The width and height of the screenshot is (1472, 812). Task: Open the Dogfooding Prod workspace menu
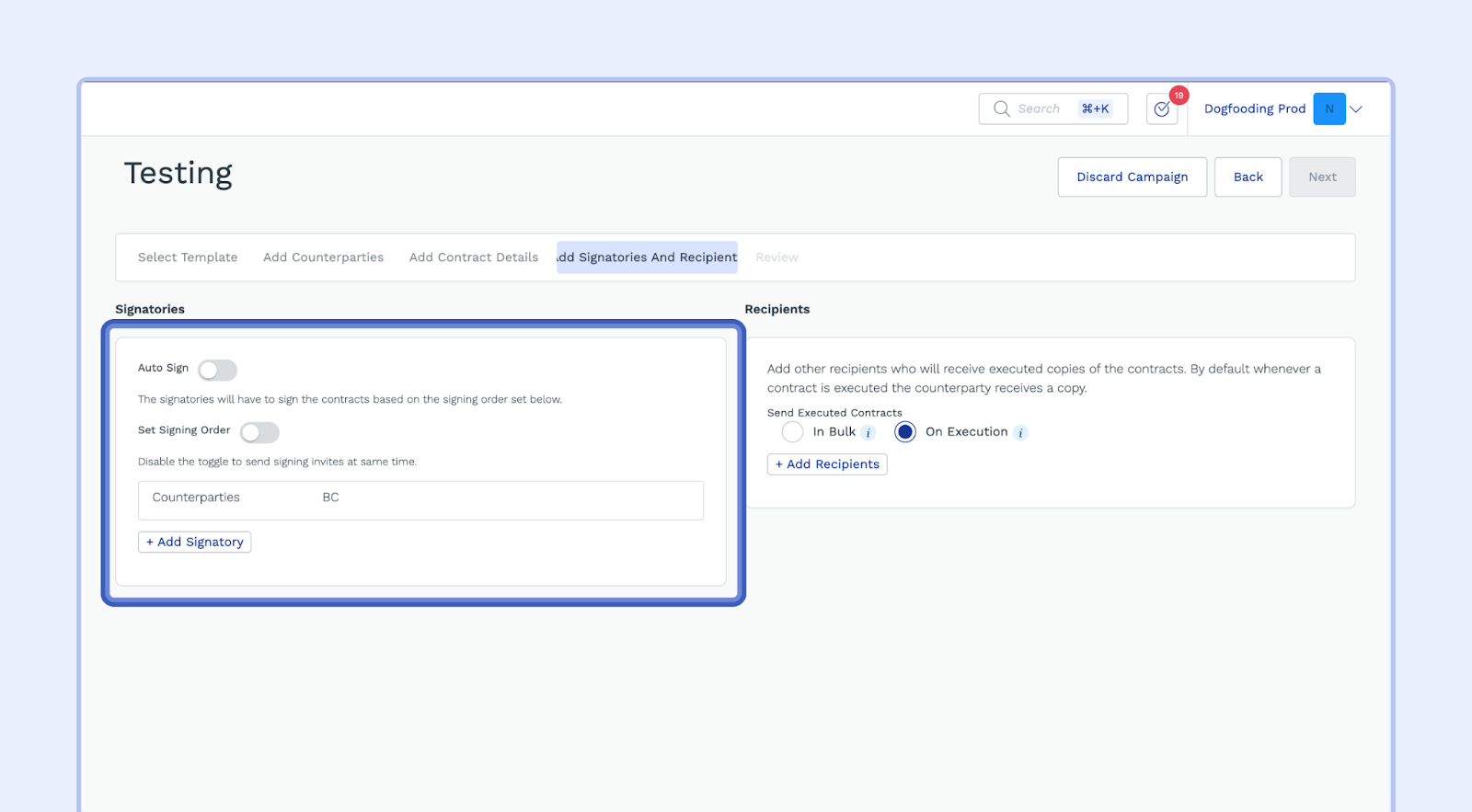pyautogui.click(x=1254, y=109)
